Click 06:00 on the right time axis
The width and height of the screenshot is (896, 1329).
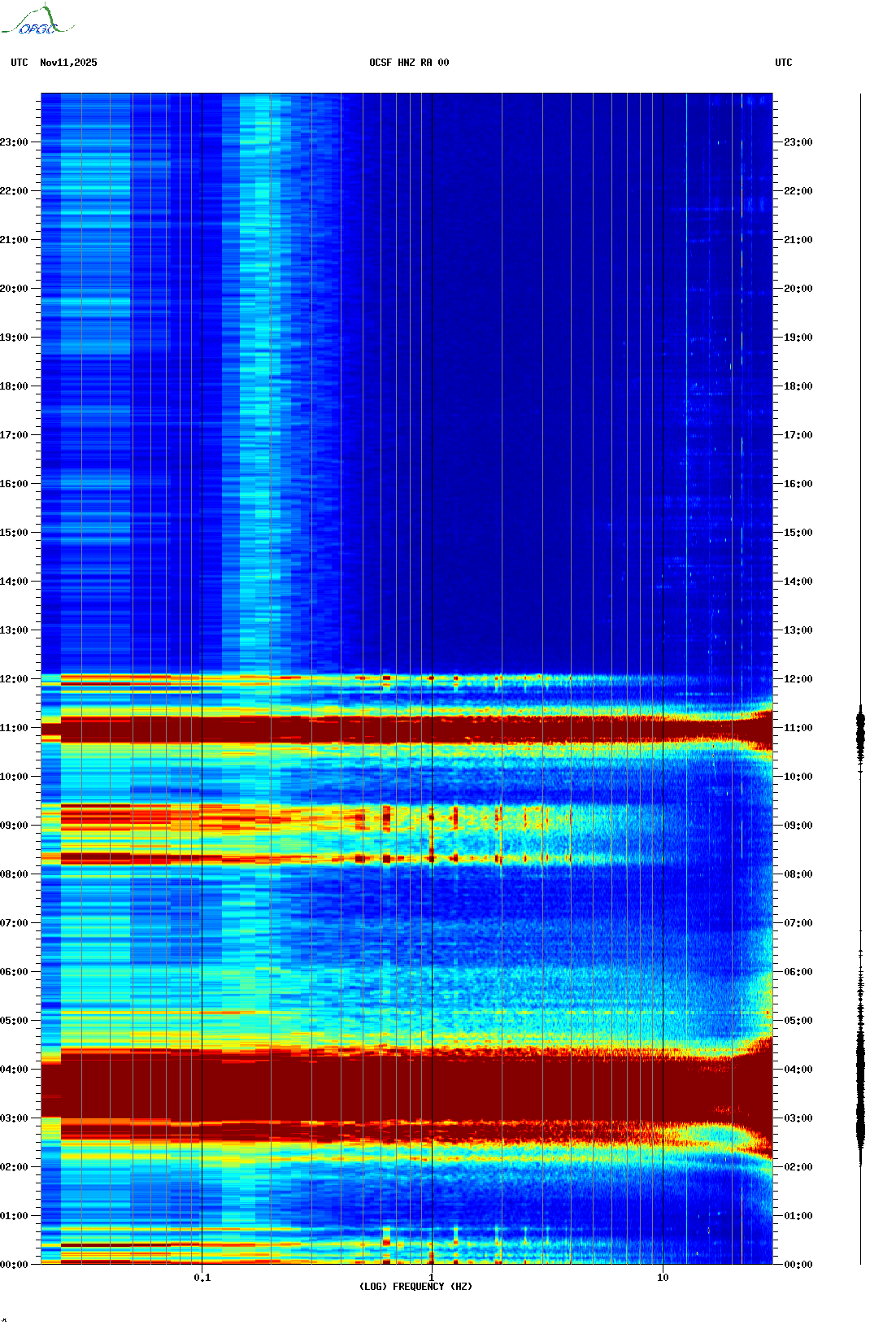[x=798, y=972]
